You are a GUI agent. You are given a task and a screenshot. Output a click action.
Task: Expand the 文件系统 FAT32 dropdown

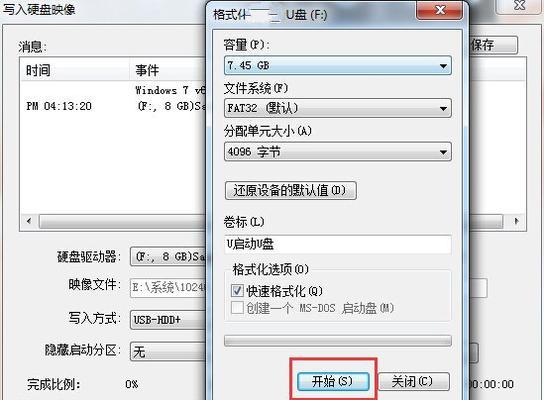[x=338, y=108]
